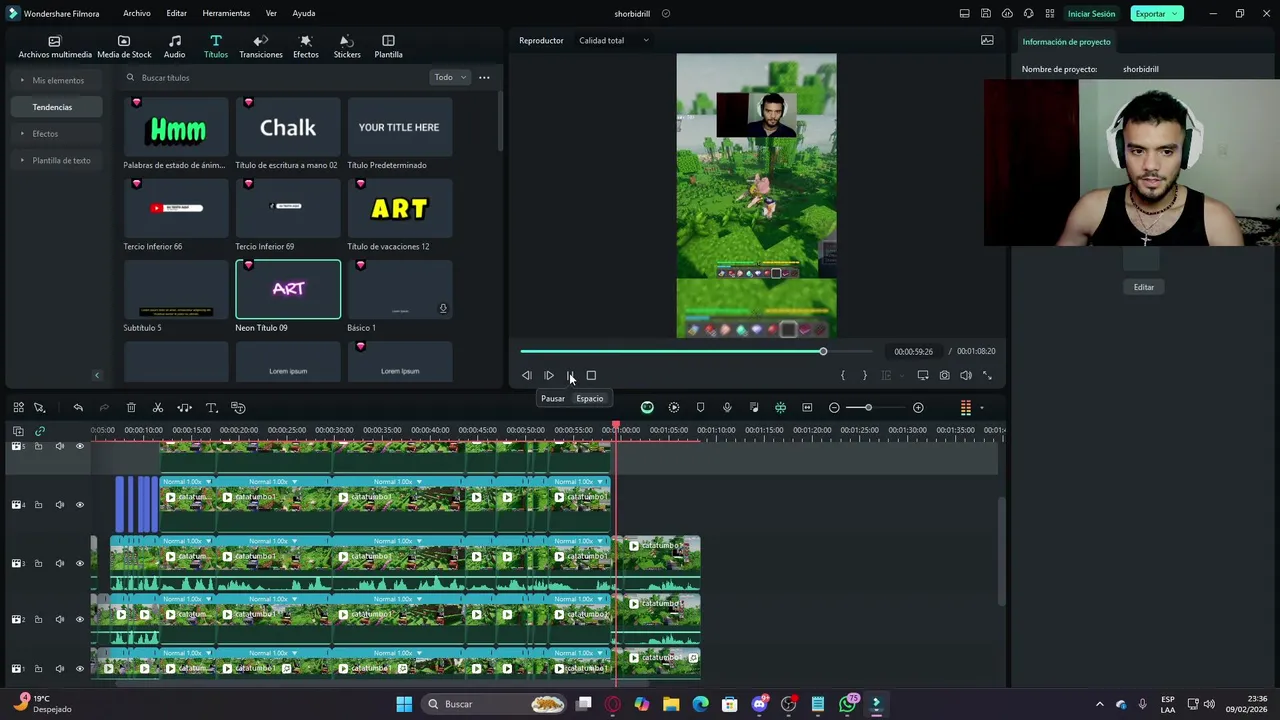
Task: Open the Stickers panel
Action: 347,47
